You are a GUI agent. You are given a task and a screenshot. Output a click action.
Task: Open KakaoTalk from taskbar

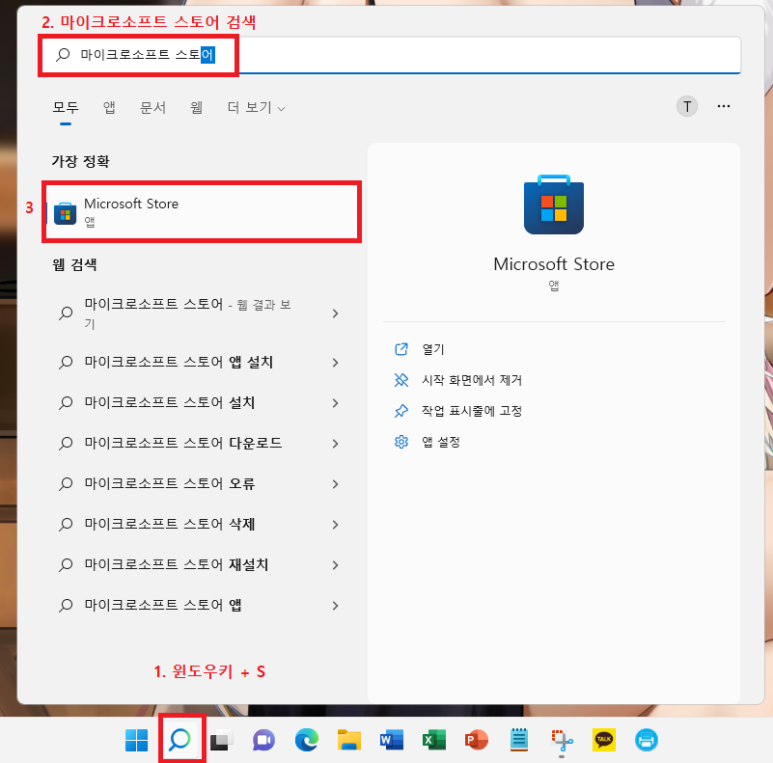click(x=604, y=740)
